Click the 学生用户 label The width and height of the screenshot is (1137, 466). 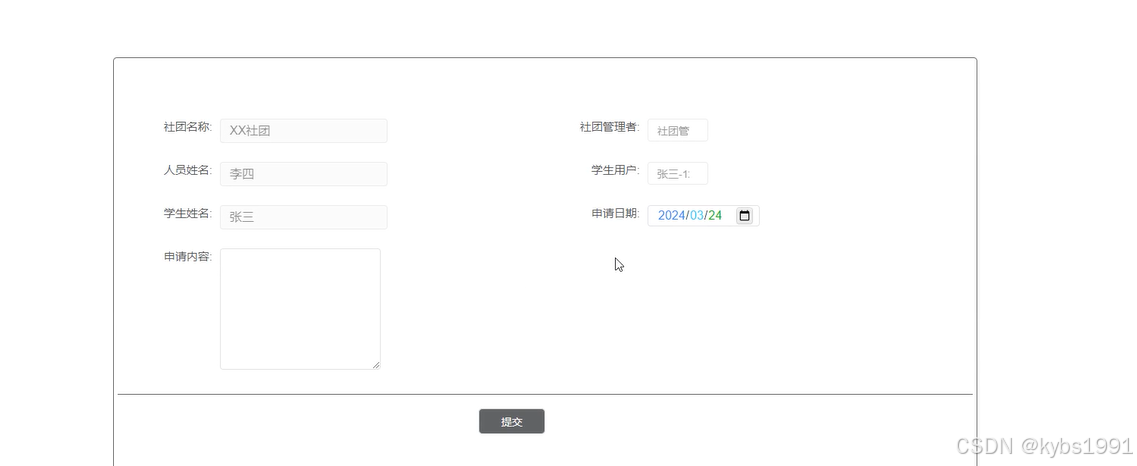click(616, 170)
